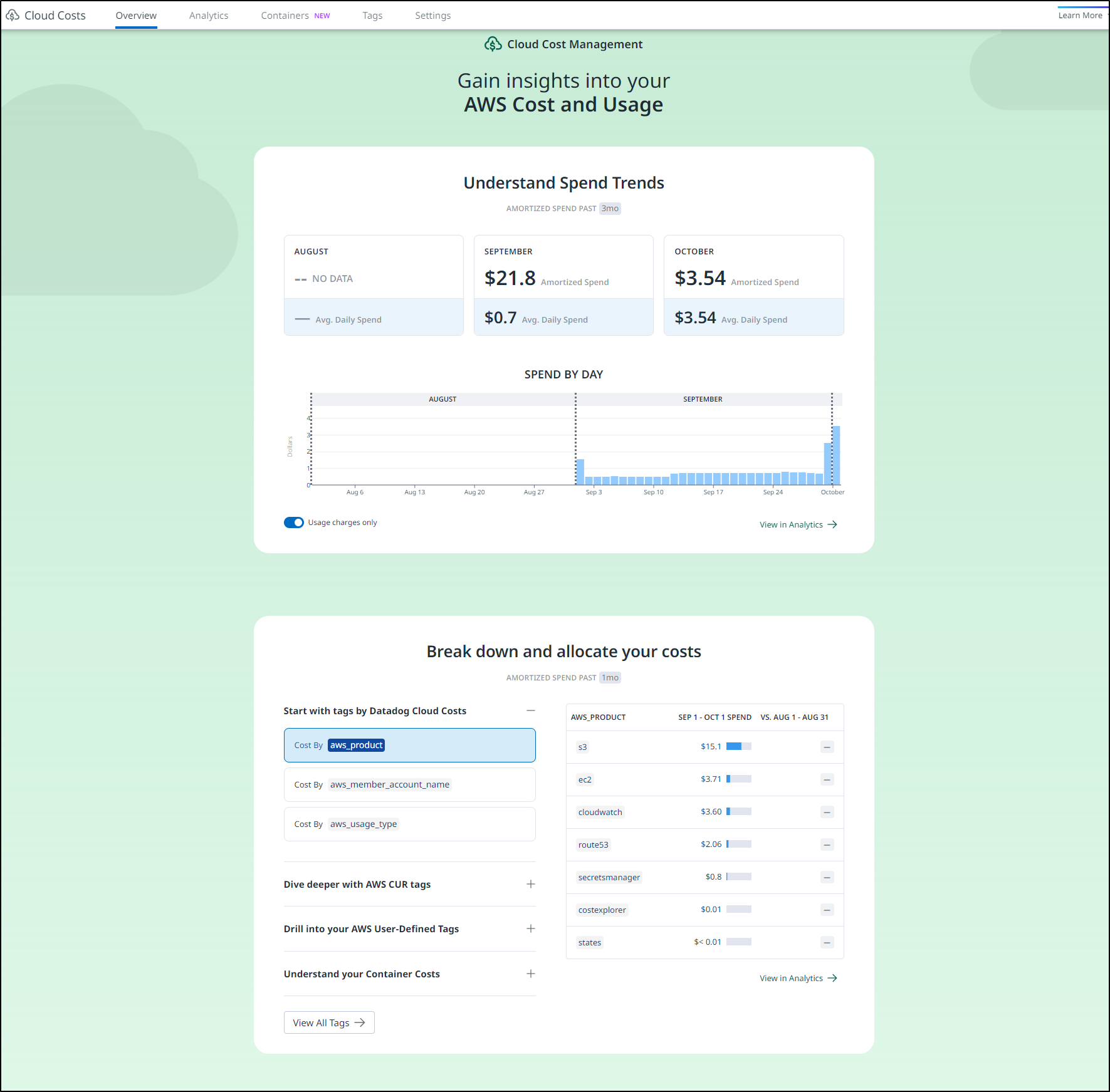Click the August no data card
Viewport: 1110px width, 1092px height.
374,286
